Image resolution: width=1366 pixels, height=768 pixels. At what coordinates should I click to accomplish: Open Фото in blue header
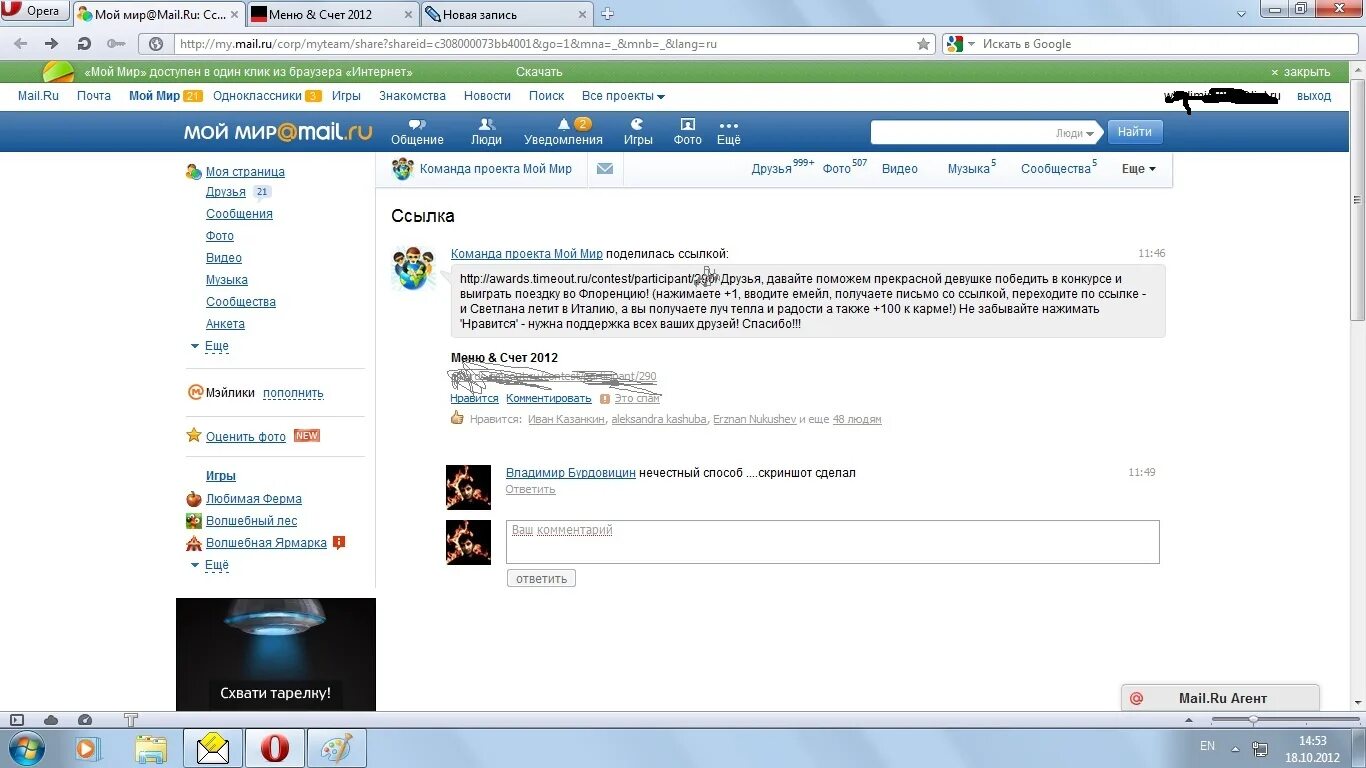point(687,132)
